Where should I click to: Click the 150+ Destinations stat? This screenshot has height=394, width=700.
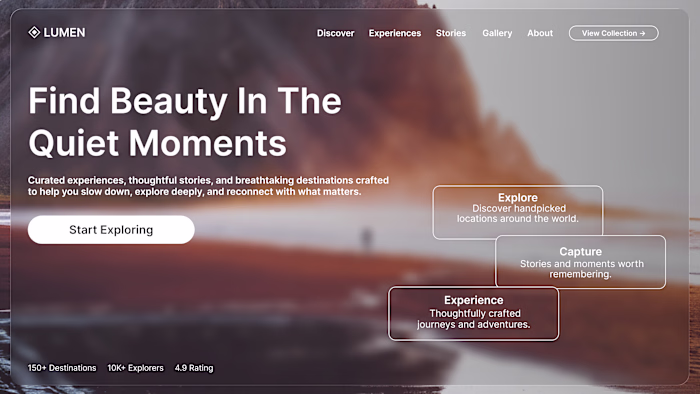tap(62, 368)
